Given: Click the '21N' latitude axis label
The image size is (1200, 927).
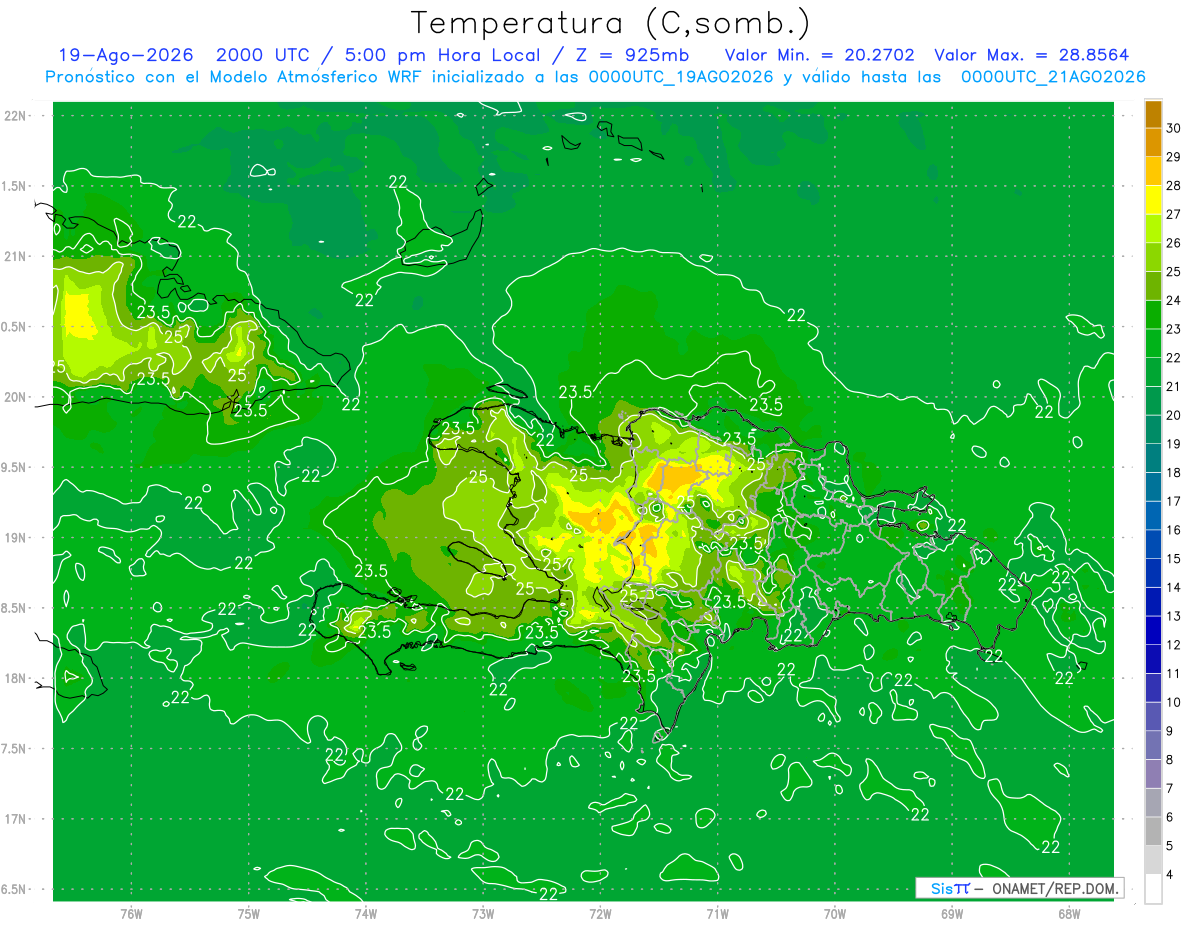Looking at the screenshot, I should [16, 256].
